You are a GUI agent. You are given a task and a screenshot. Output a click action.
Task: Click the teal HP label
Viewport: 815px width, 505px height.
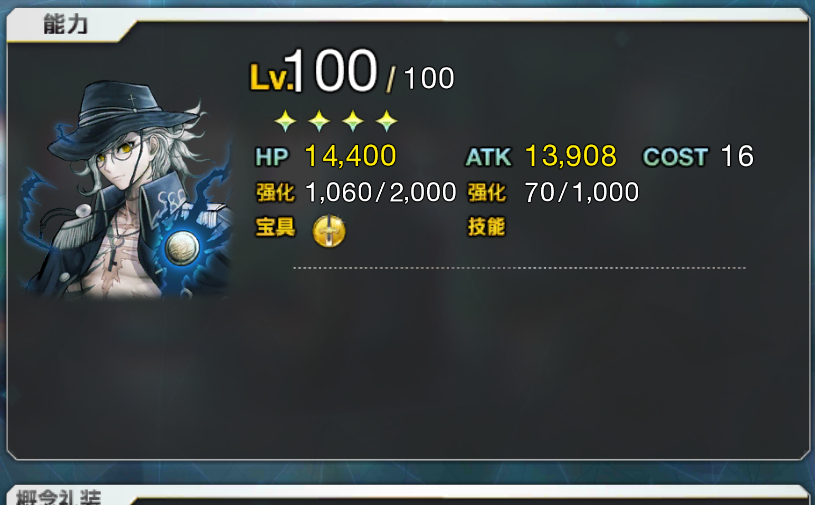pos(272,157)
